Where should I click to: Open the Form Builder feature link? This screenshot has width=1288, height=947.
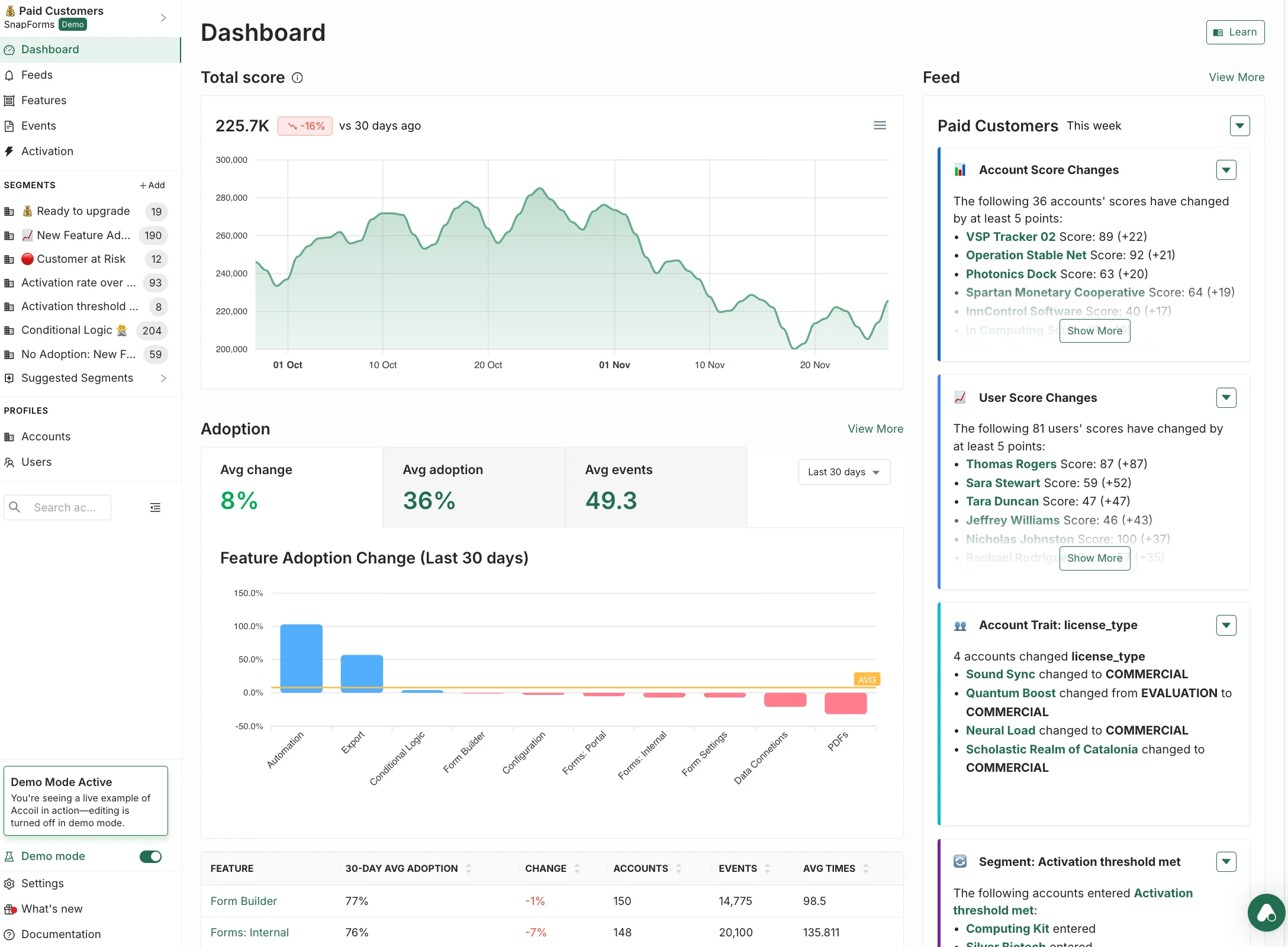click(243, 901)
